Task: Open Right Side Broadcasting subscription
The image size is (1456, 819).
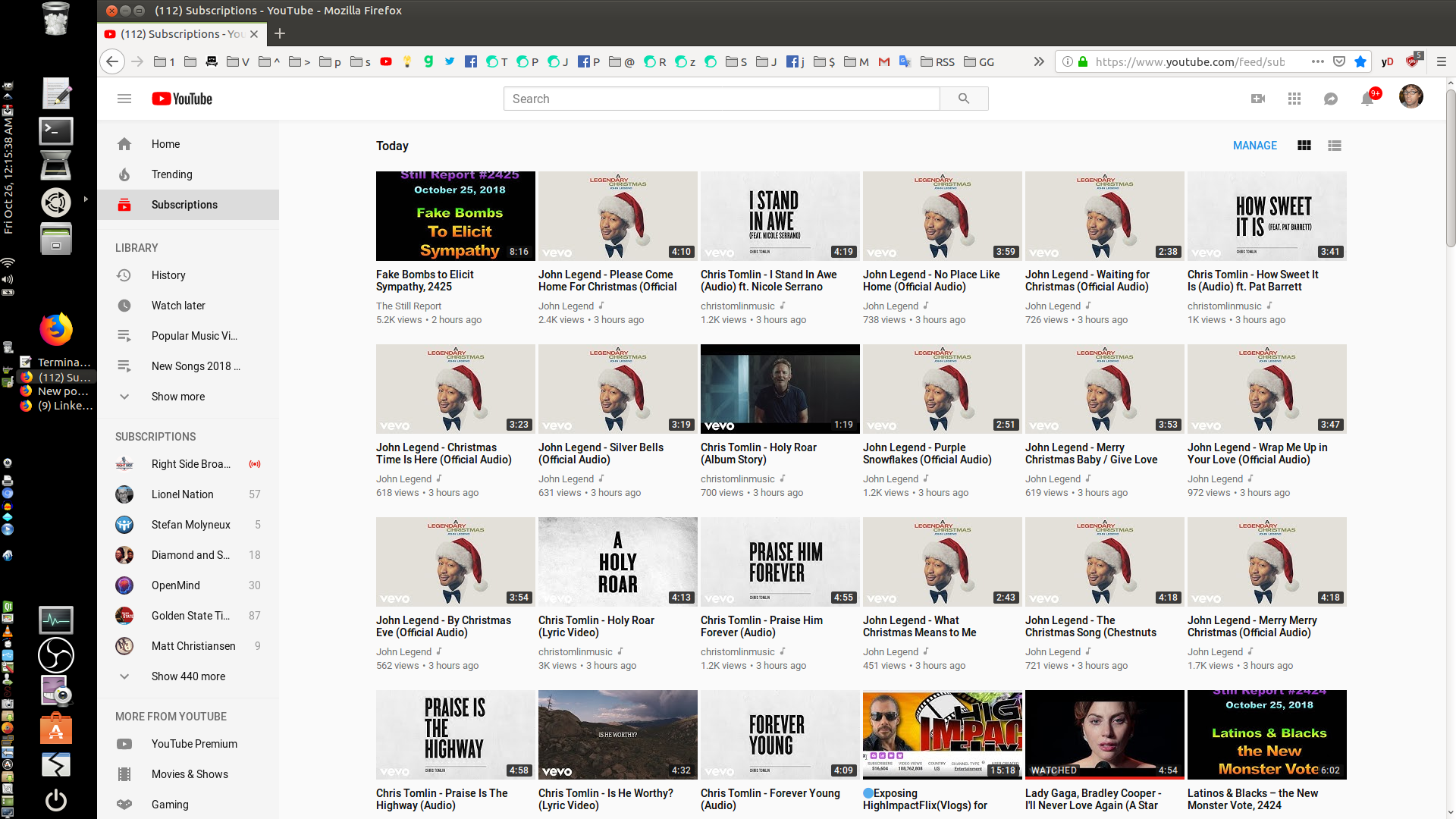Action: pyautogui.click(x=188, y=464)
